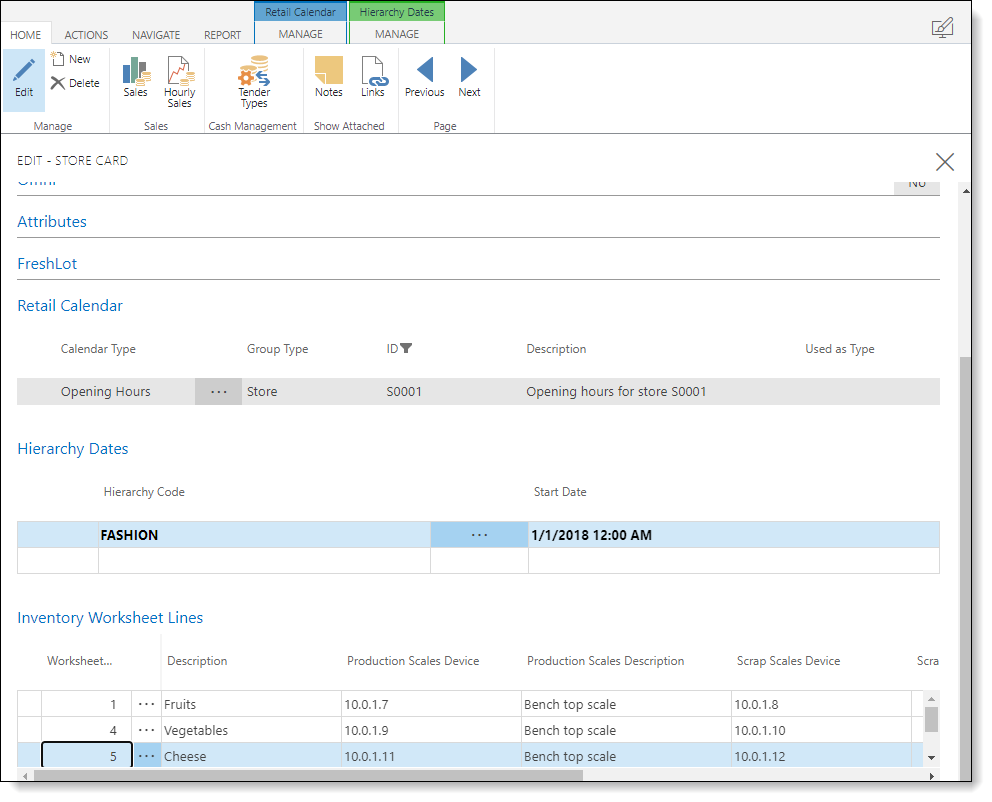Expand the Attributes section
The height and width of the screenshot is (802, 992).
pos(52,221)
